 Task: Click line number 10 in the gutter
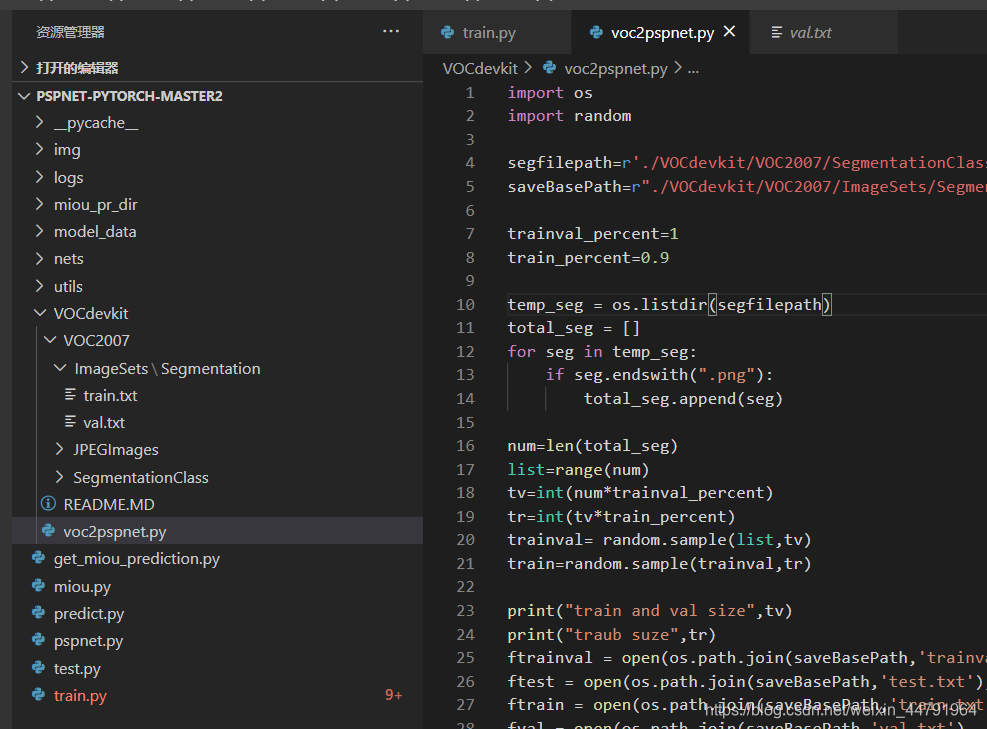(x=465, y=304)
